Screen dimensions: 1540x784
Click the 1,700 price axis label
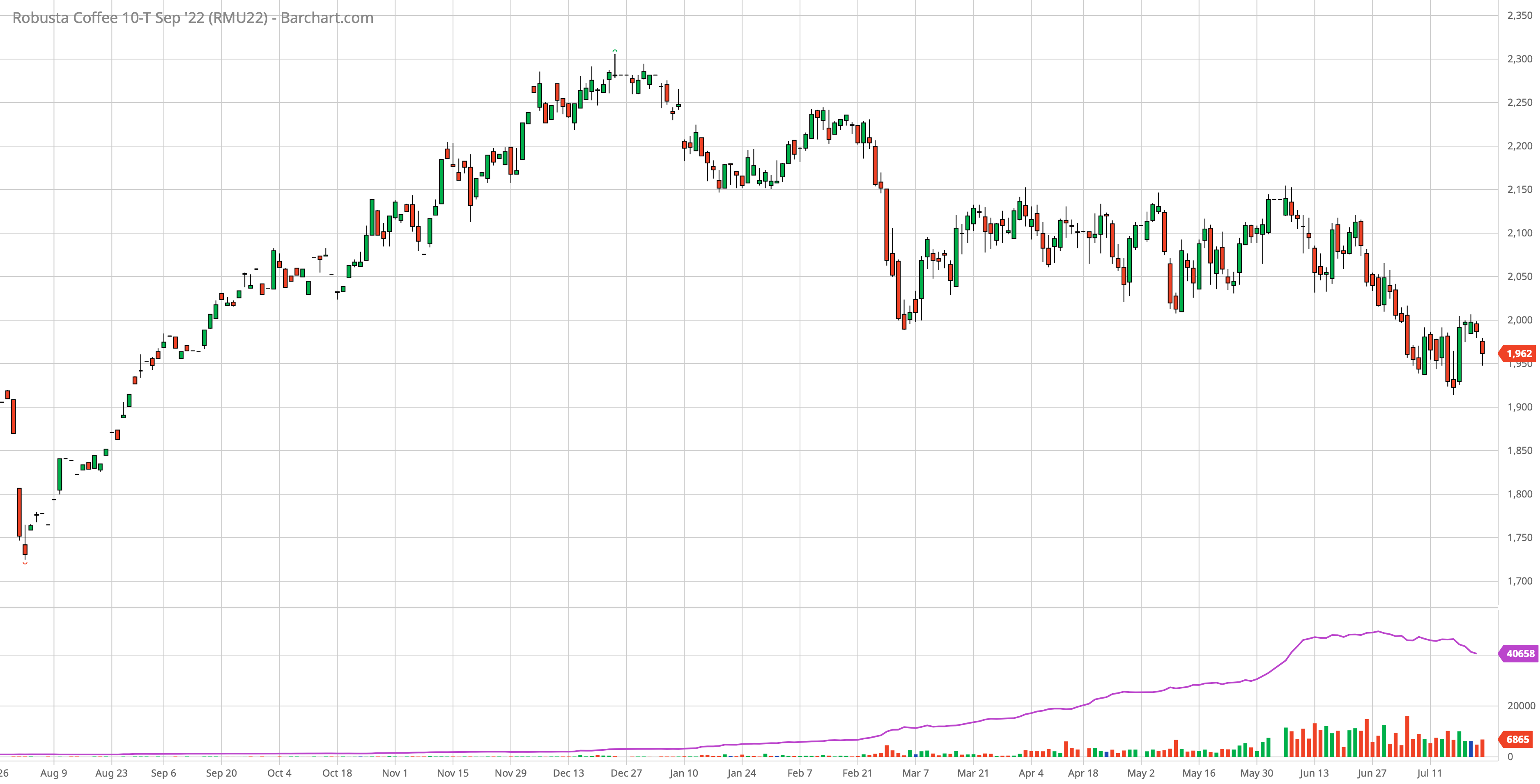(1520, 581)
